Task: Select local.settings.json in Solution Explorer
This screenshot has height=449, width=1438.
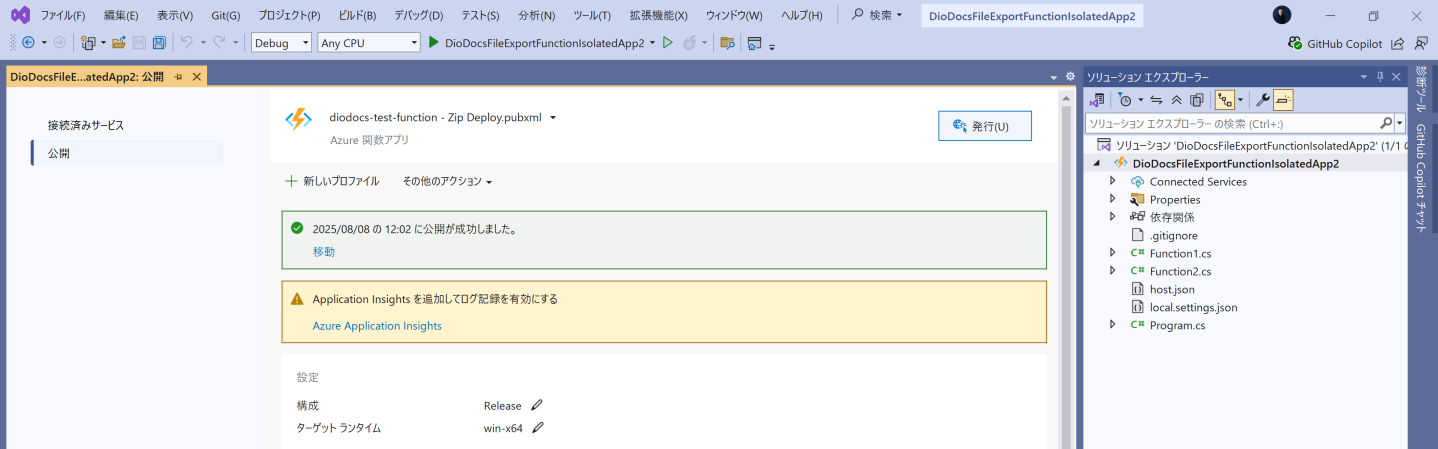Action: (x=1193, y=307)
